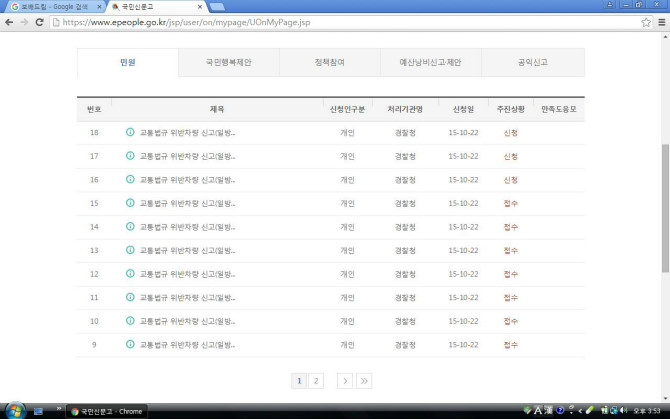Click the info icon in row 15

(x=130, y=203)
